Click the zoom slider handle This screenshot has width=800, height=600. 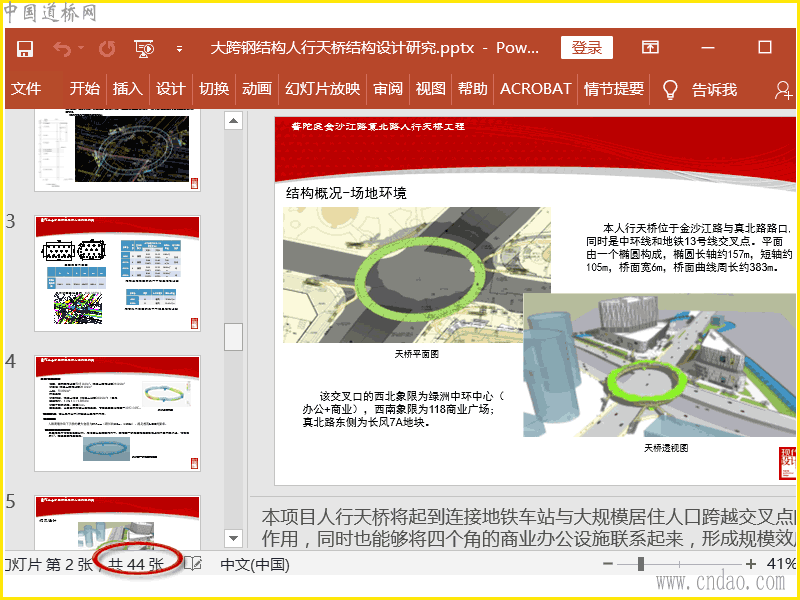[x=641, y=564]
